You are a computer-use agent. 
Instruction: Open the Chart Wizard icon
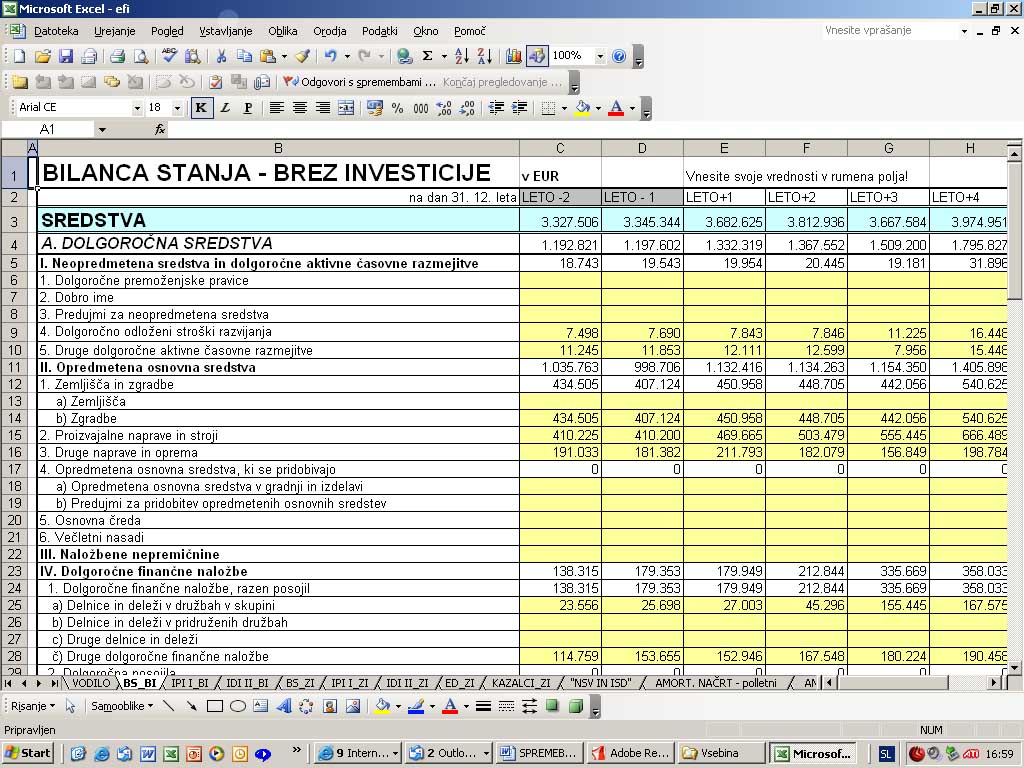click(514, 57)
